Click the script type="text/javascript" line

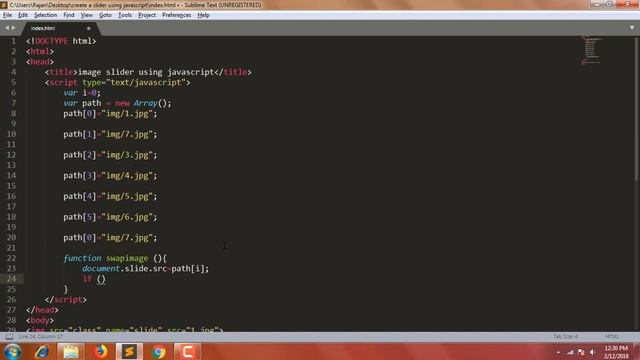click(118, 82)
